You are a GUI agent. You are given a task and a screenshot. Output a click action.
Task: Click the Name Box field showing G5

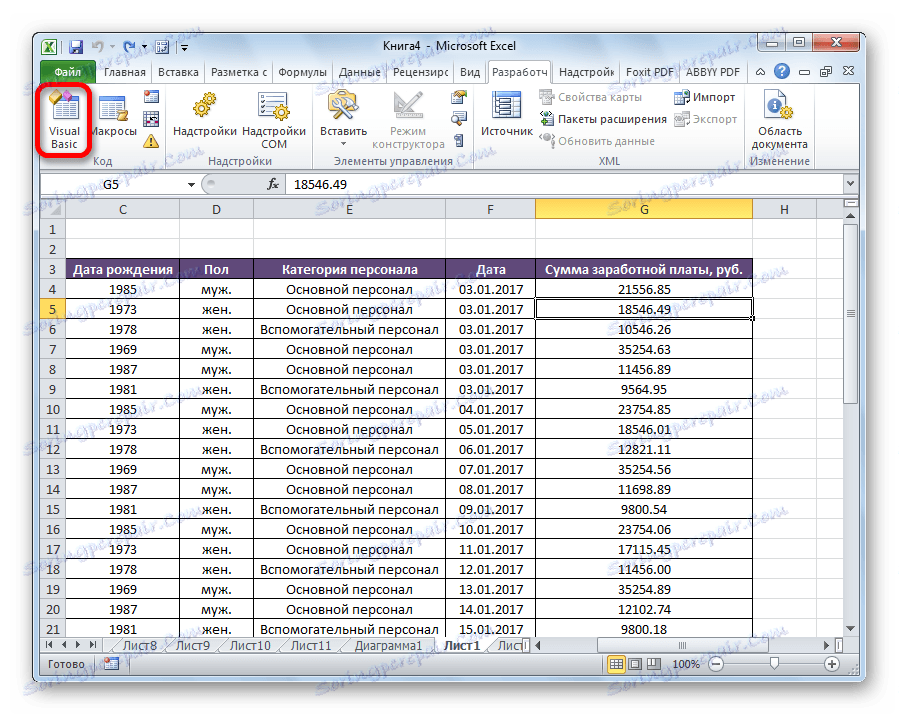coord(112,185)
